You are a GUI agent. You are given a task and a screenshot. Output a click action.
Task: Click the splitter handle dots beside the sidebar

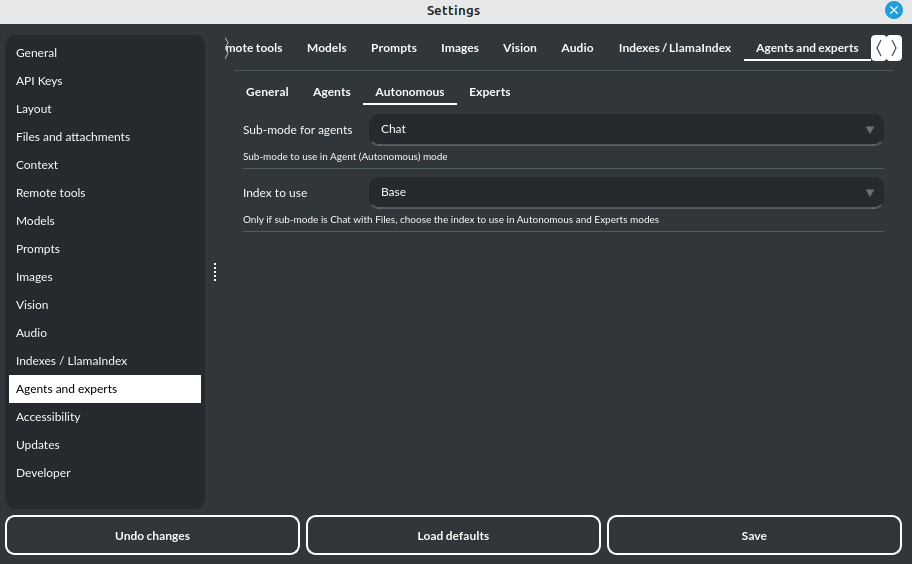pyautogui.click(x=215, y=272)
